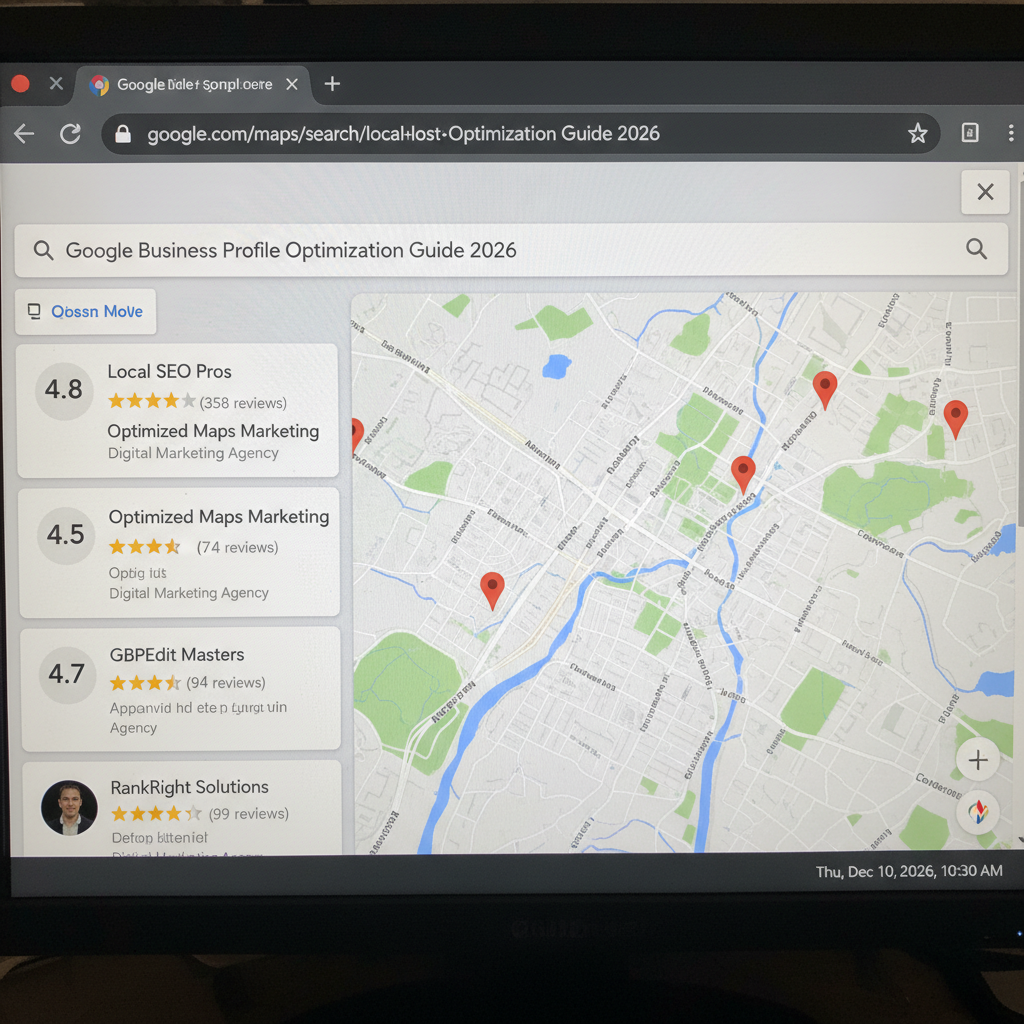The width and height of the screenshot is (1024, 1024).
Task: Select the Google tab in the tab strip
Action: (x=193, y=85)
